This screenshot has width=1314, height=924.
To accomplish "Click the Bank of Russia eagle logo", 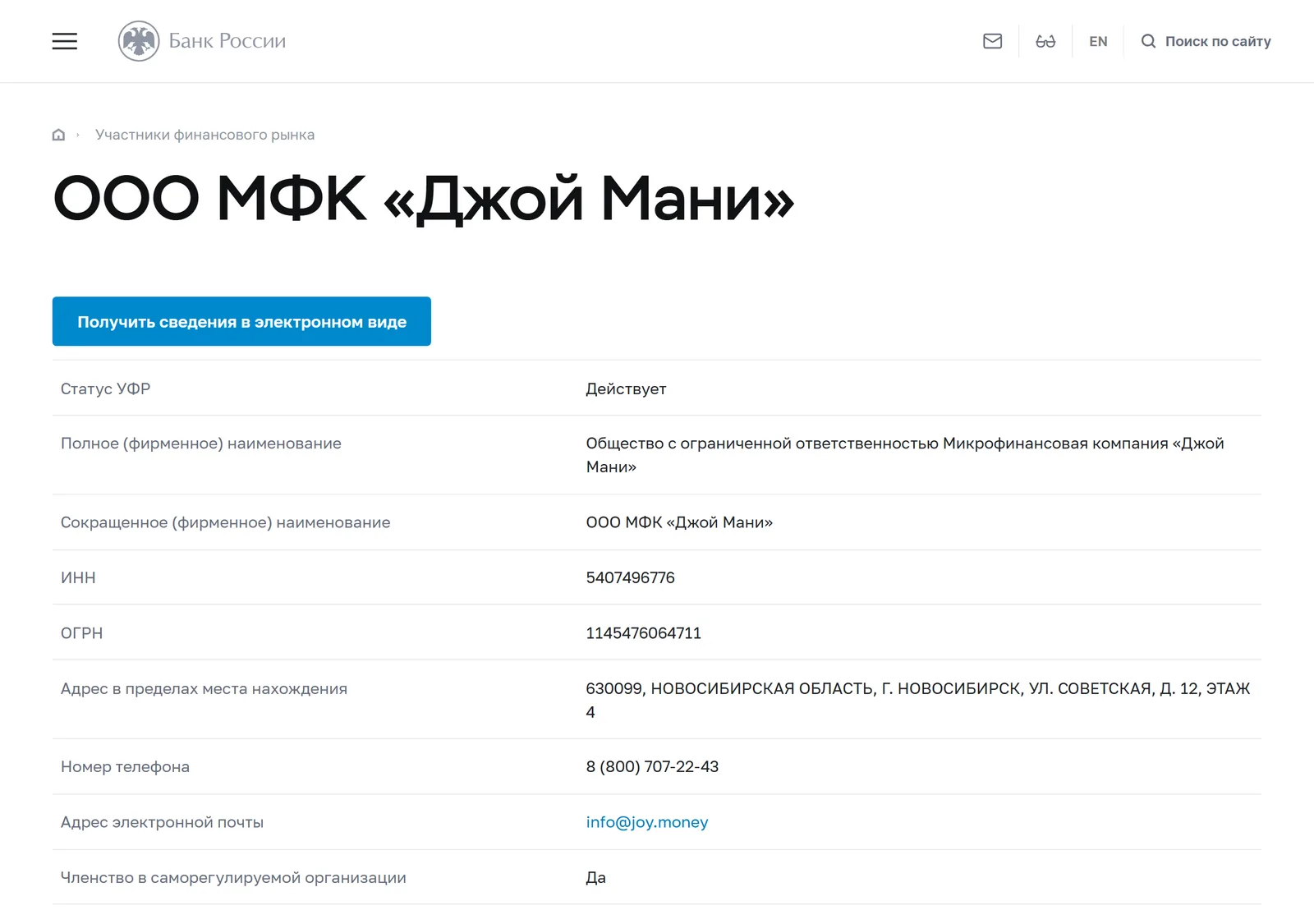I will (x=139, y=41).
